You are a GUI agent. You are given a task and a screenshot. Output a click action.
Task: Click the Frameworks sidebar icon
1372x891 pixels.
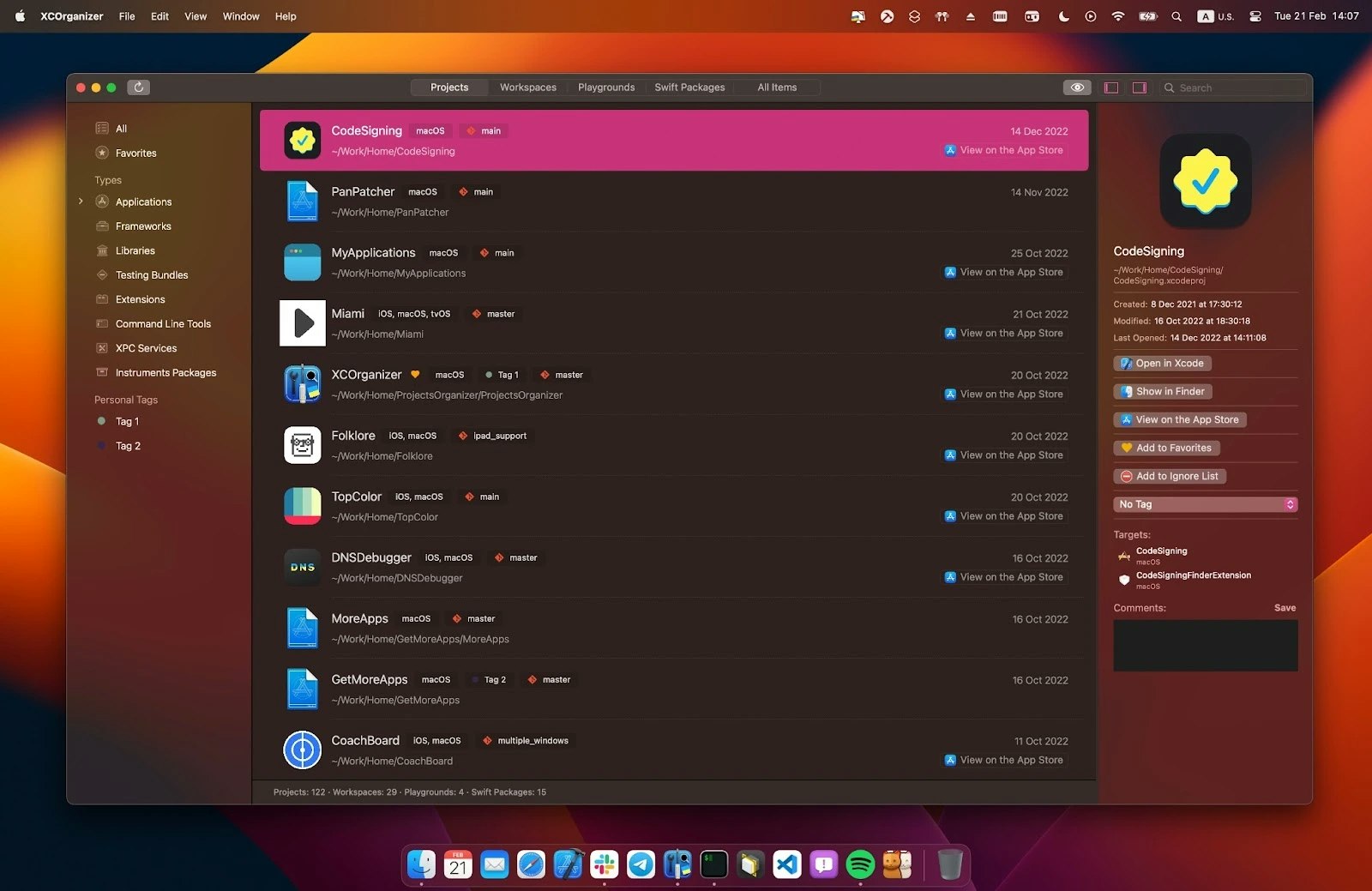tap(102, 226)
